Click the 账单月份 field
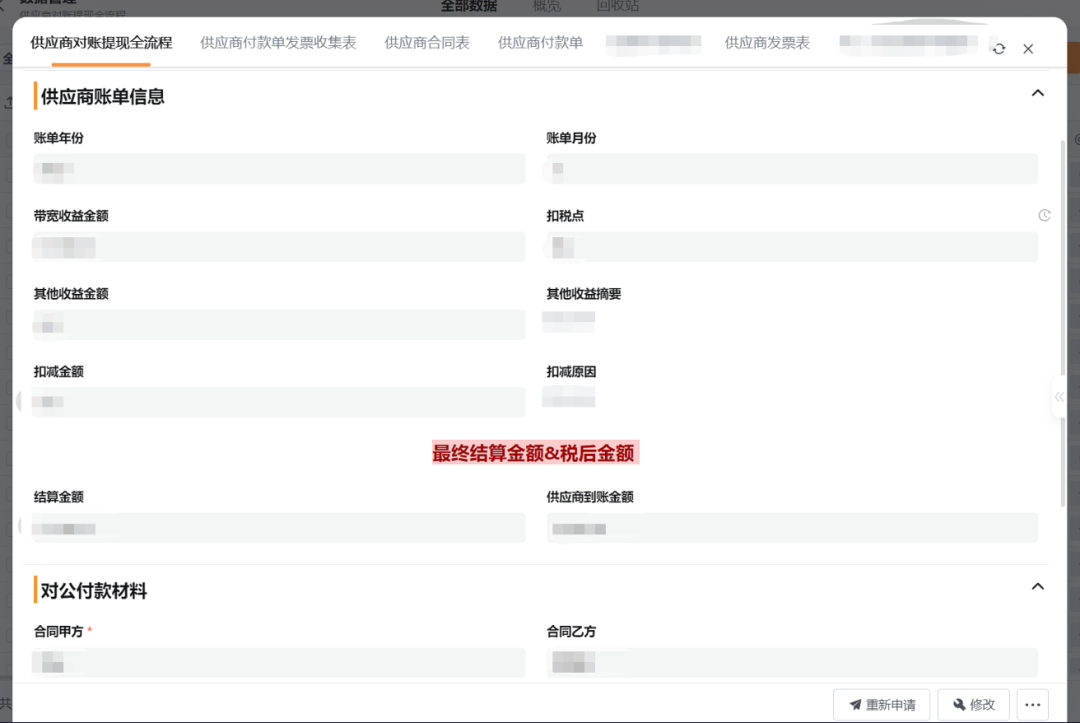 pos(791,169)
